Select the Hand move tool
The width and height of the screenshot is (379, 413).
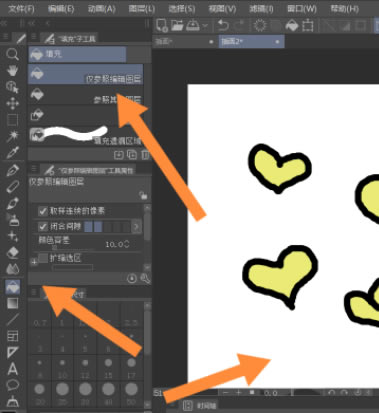[12, 70]
